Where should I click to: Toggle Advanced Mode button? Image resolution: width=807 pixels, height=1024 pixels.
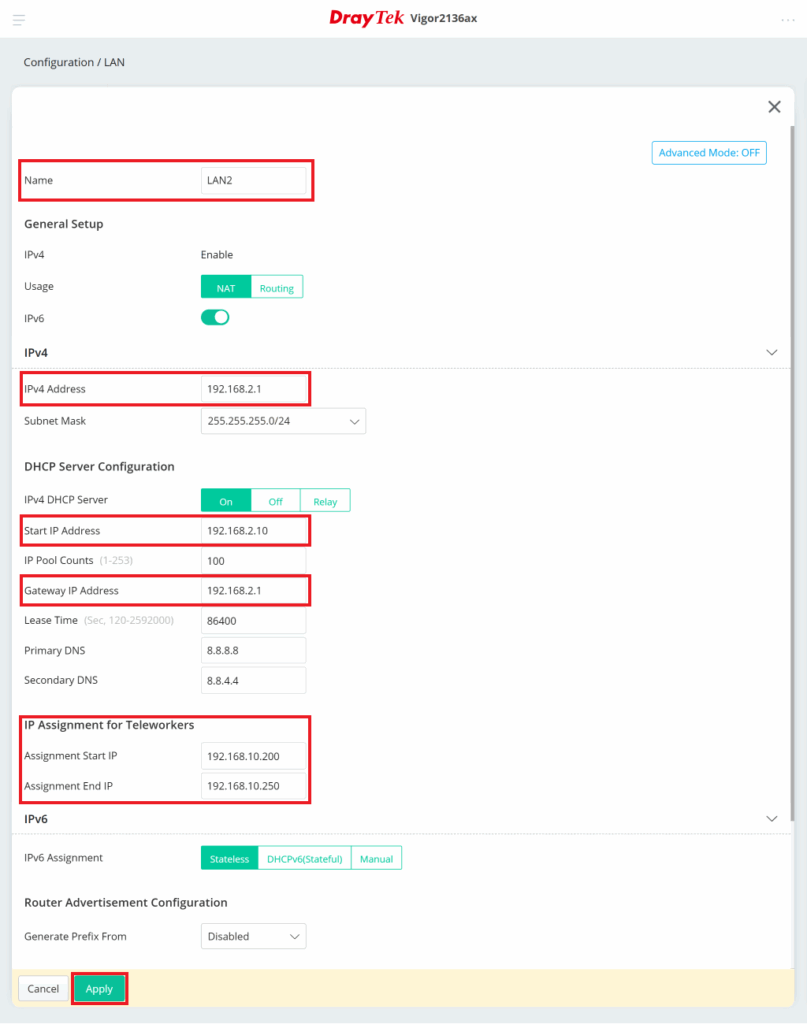pos(709,153)
